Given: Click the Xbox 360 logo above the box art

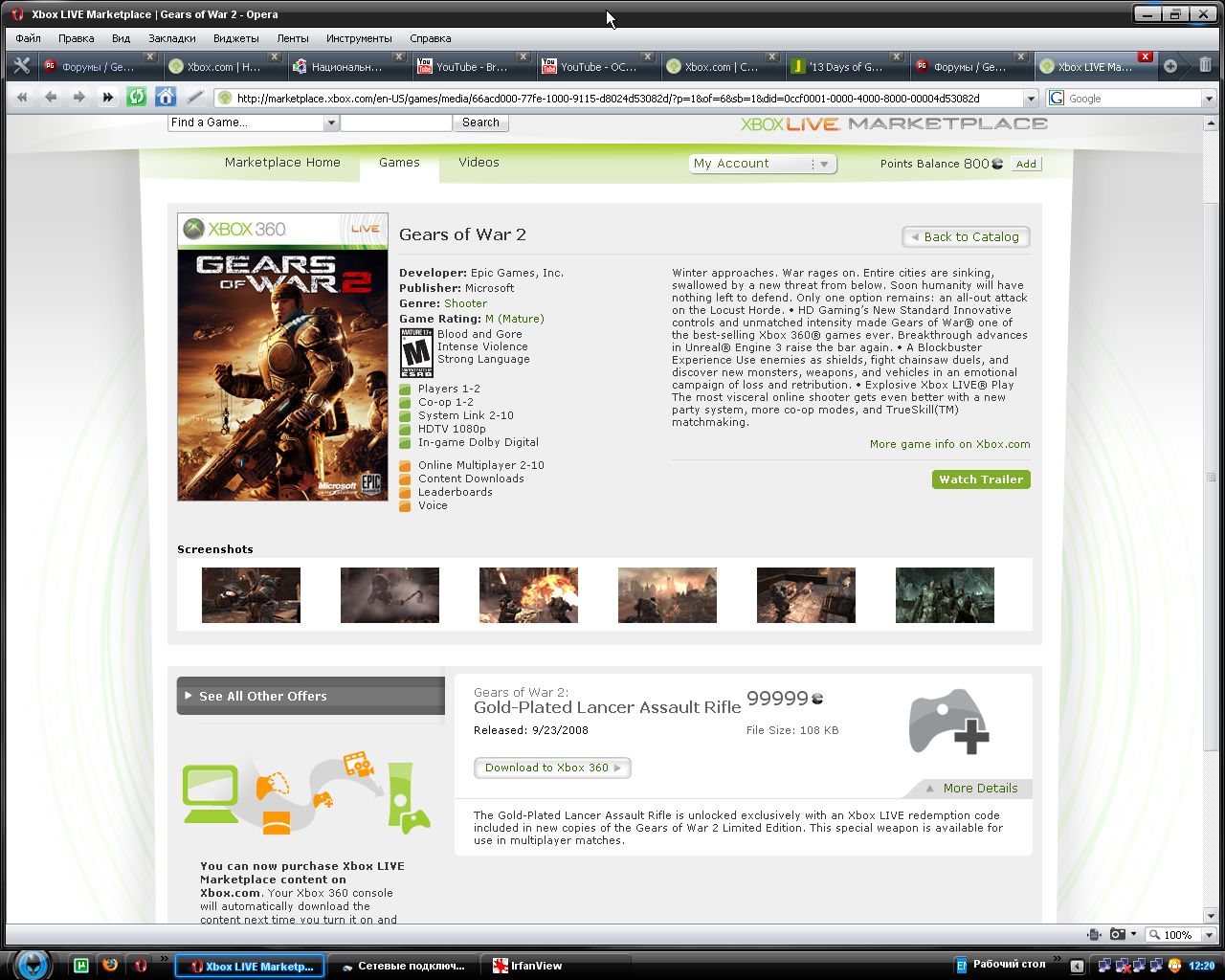Looking at the screenshot, I should pos(235,229).
